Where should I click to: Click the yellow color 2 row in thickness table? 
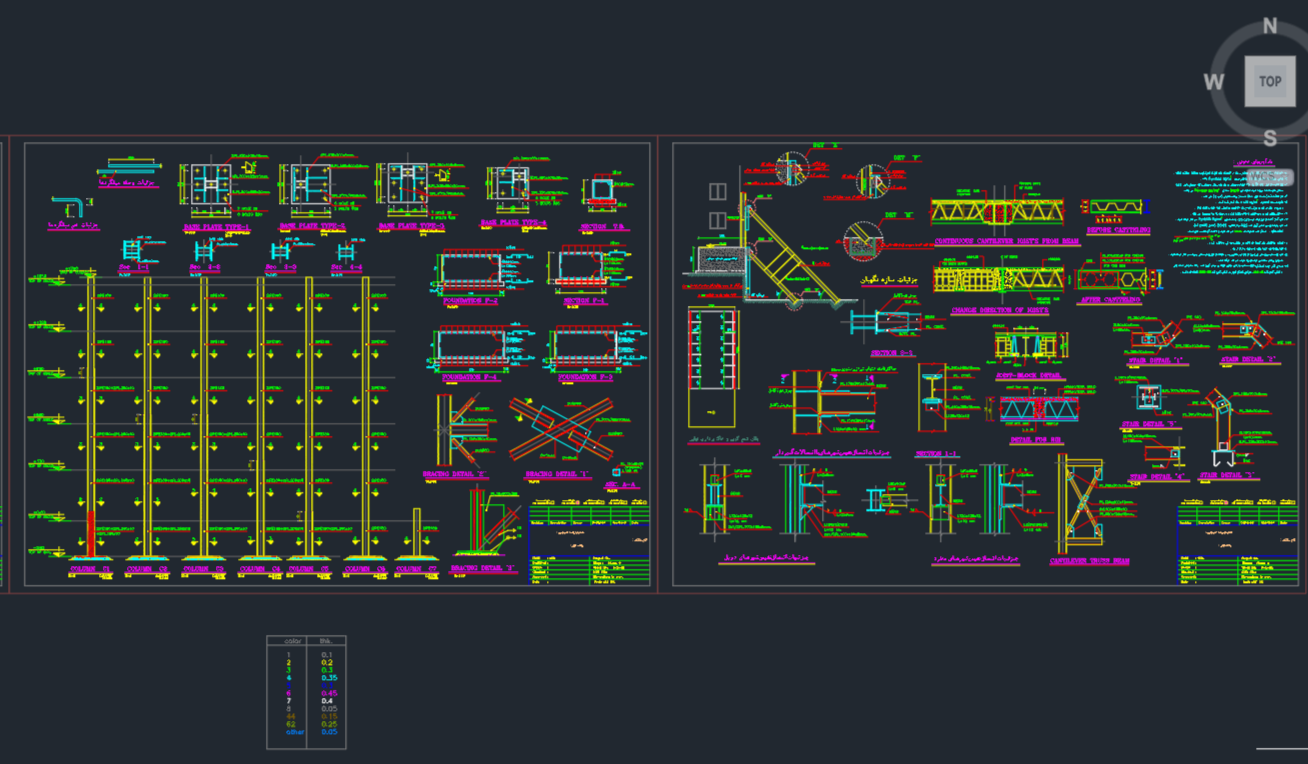(306, 662)
